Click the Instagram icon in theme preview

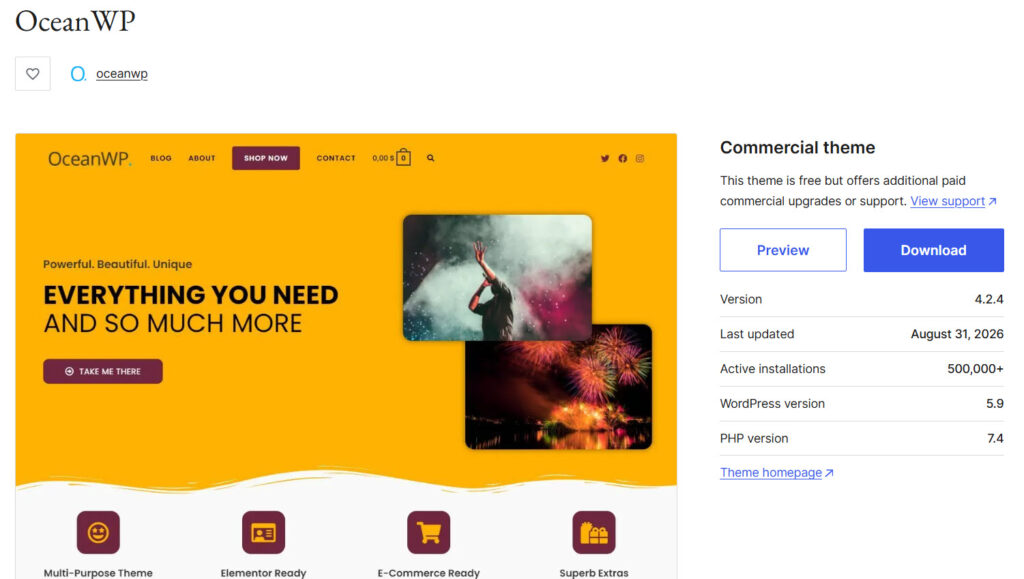pyautogui.click(x=640, y=159)
